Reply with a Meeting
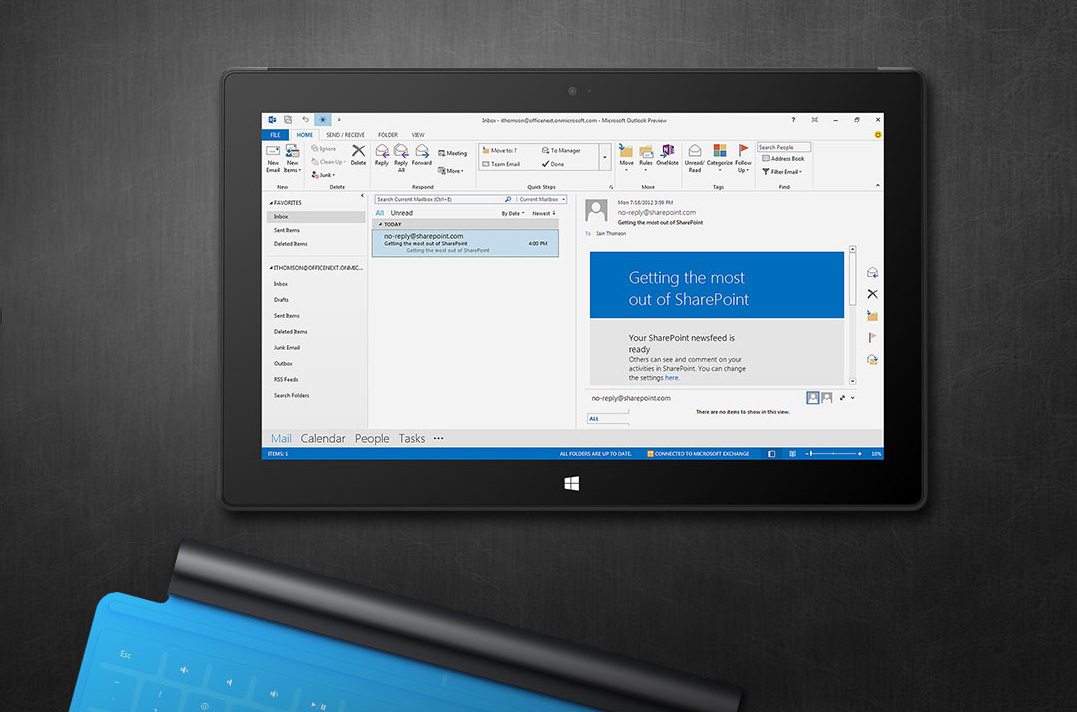Screen dimensions: 1077x712 pos(453,153)
